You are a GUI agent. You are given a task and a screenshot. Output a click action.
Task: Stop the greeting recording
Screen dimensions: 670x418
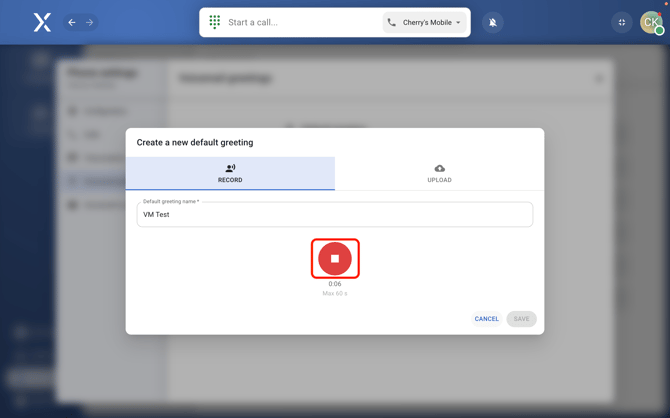[x=335, y=258]
